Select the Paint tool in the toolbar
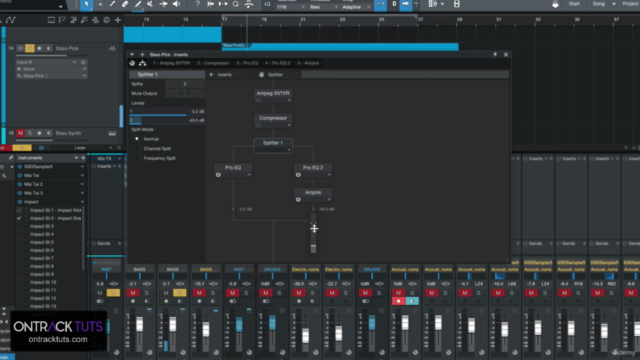The image size is (640, 360). 138,4
